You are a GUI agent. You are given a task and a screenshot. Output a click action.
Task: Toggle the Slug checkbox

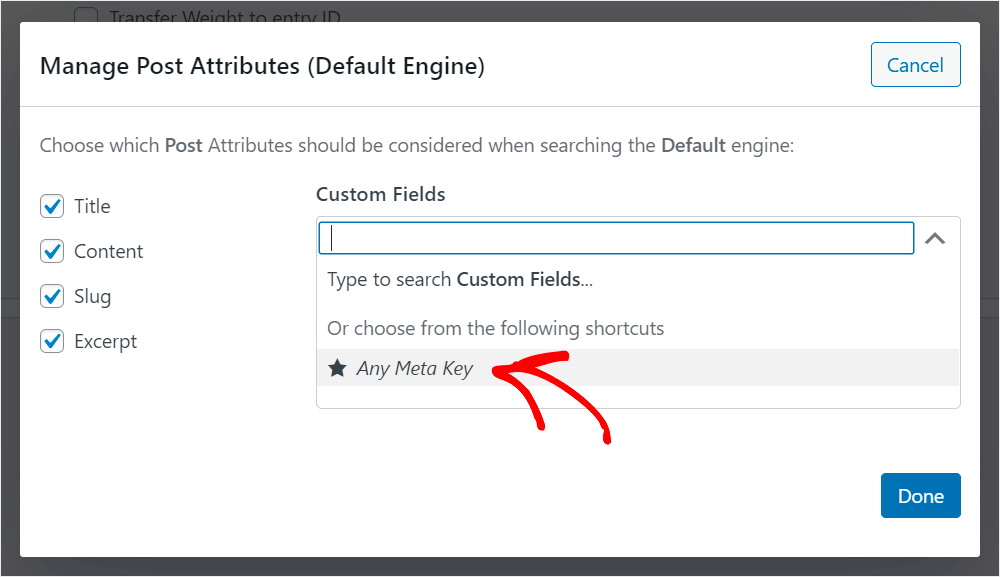[x=52, y=296]
